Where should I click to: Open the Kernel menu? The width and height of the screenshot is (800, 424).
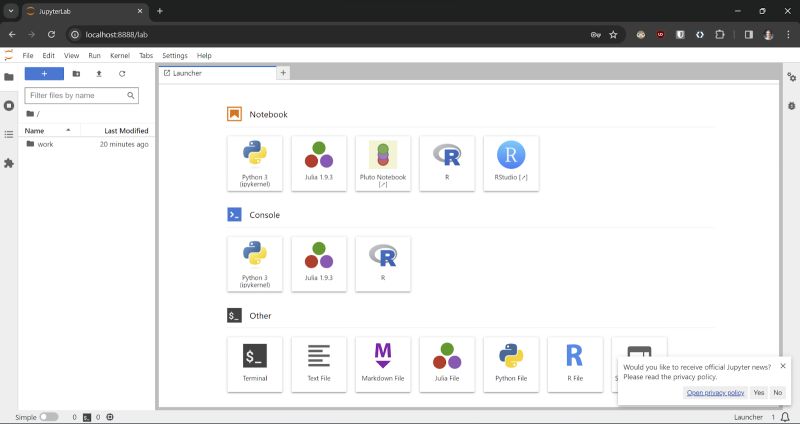[x=120, y=56]
